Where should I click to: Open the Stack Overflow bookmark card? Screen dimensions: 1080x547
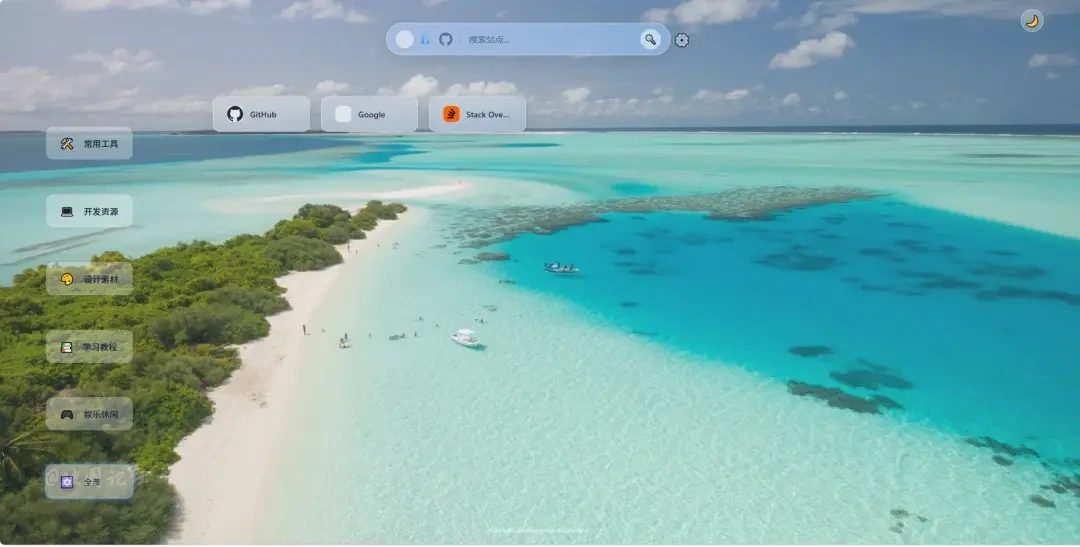[x=477, y=114]
